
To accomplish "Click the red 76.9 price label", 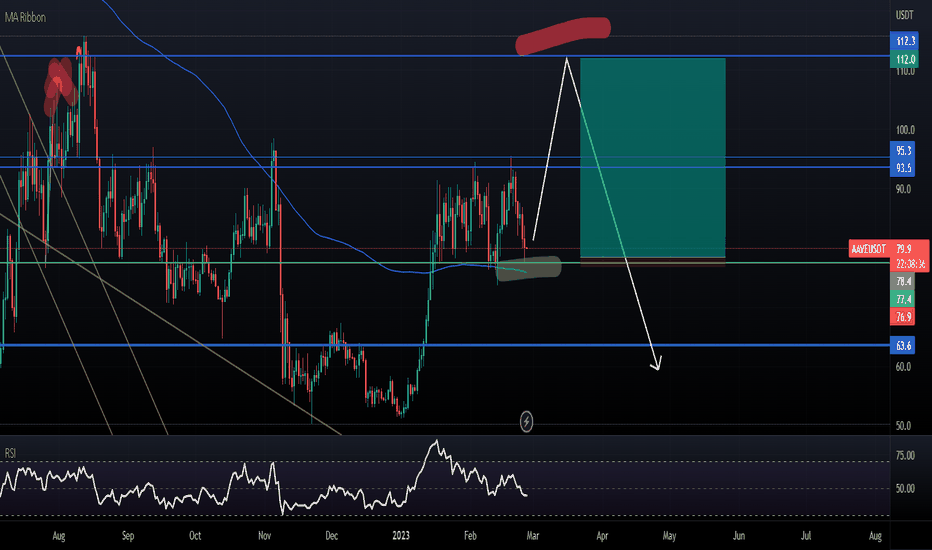I will tap(902, 316).
